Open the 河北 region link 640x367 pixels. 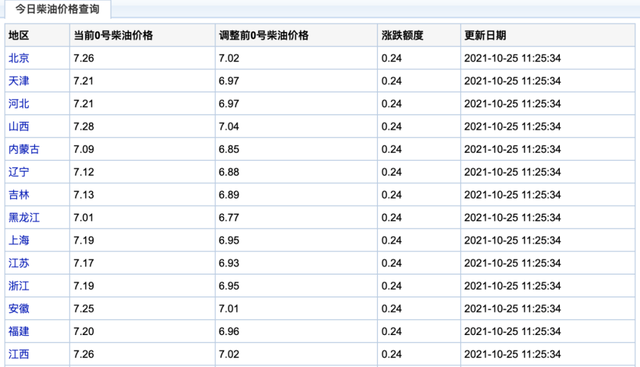pos(19,104)
